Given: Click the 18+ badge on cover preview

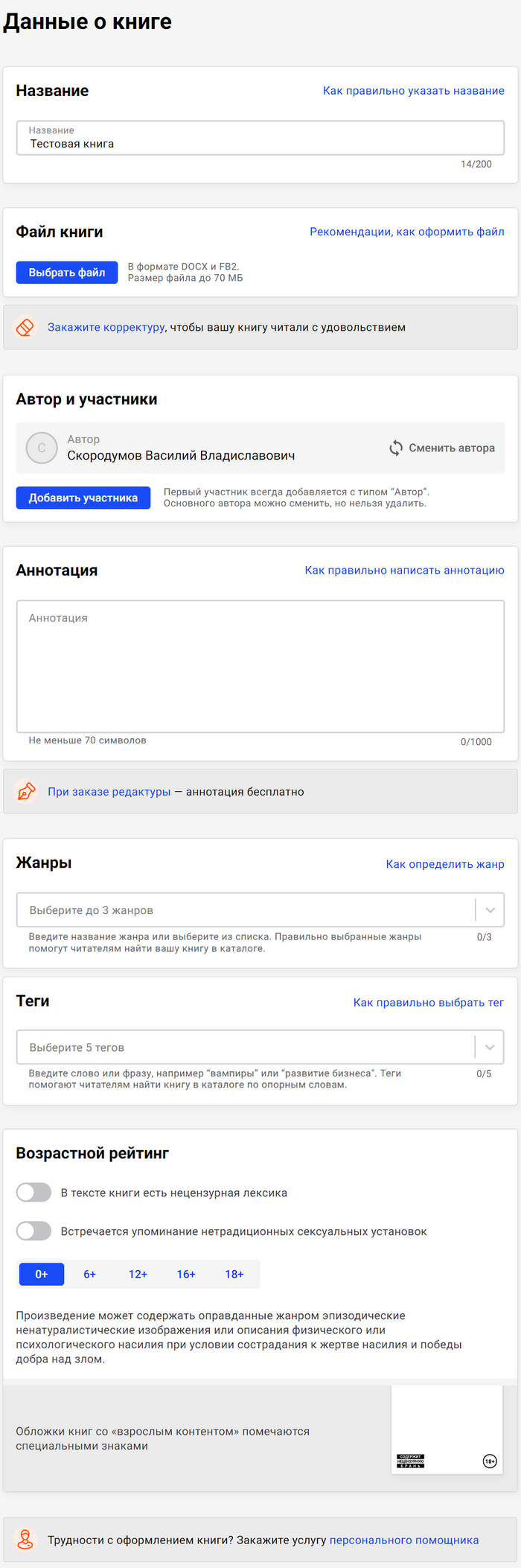Looking at the screenshot, I should [490, 1461].
